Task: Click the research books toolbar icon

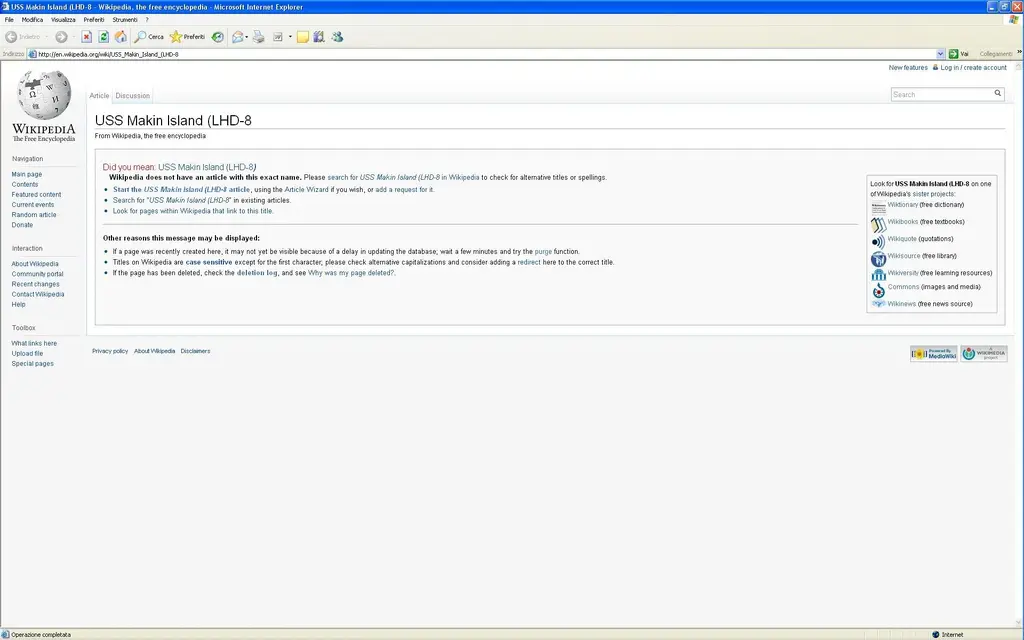Action: (319, 37)
